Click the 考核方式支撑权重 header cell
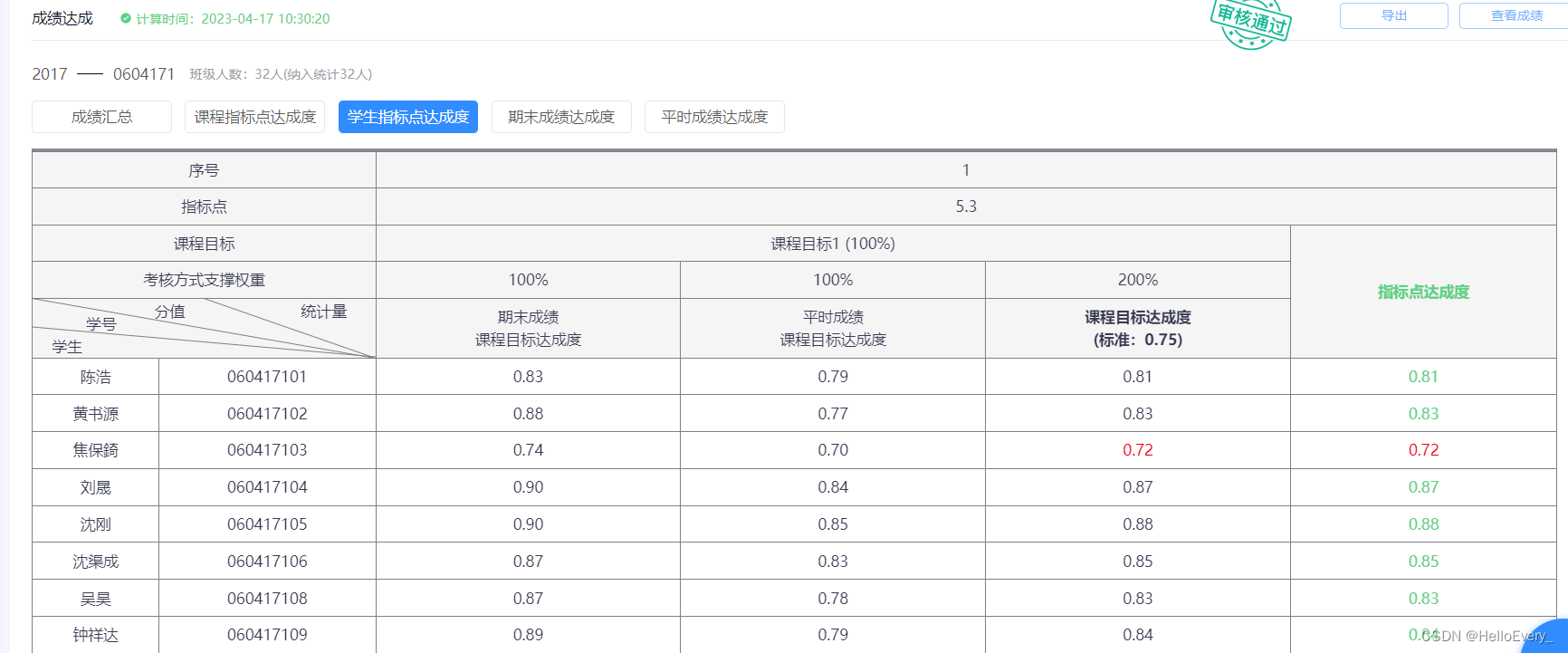The width and height of the screenshot is (1568, 653). pyautogui.click(x=204, y=280)
